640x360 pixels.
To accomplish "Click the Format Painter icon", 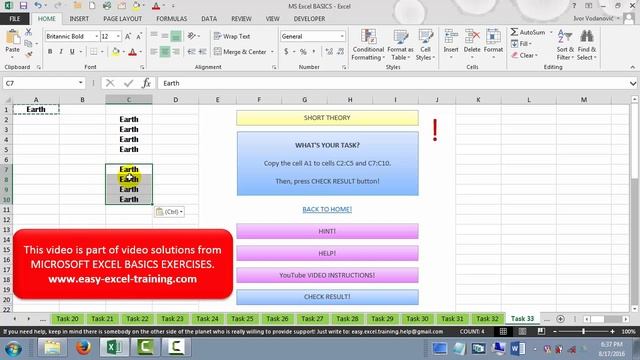I will click(28, 54).
